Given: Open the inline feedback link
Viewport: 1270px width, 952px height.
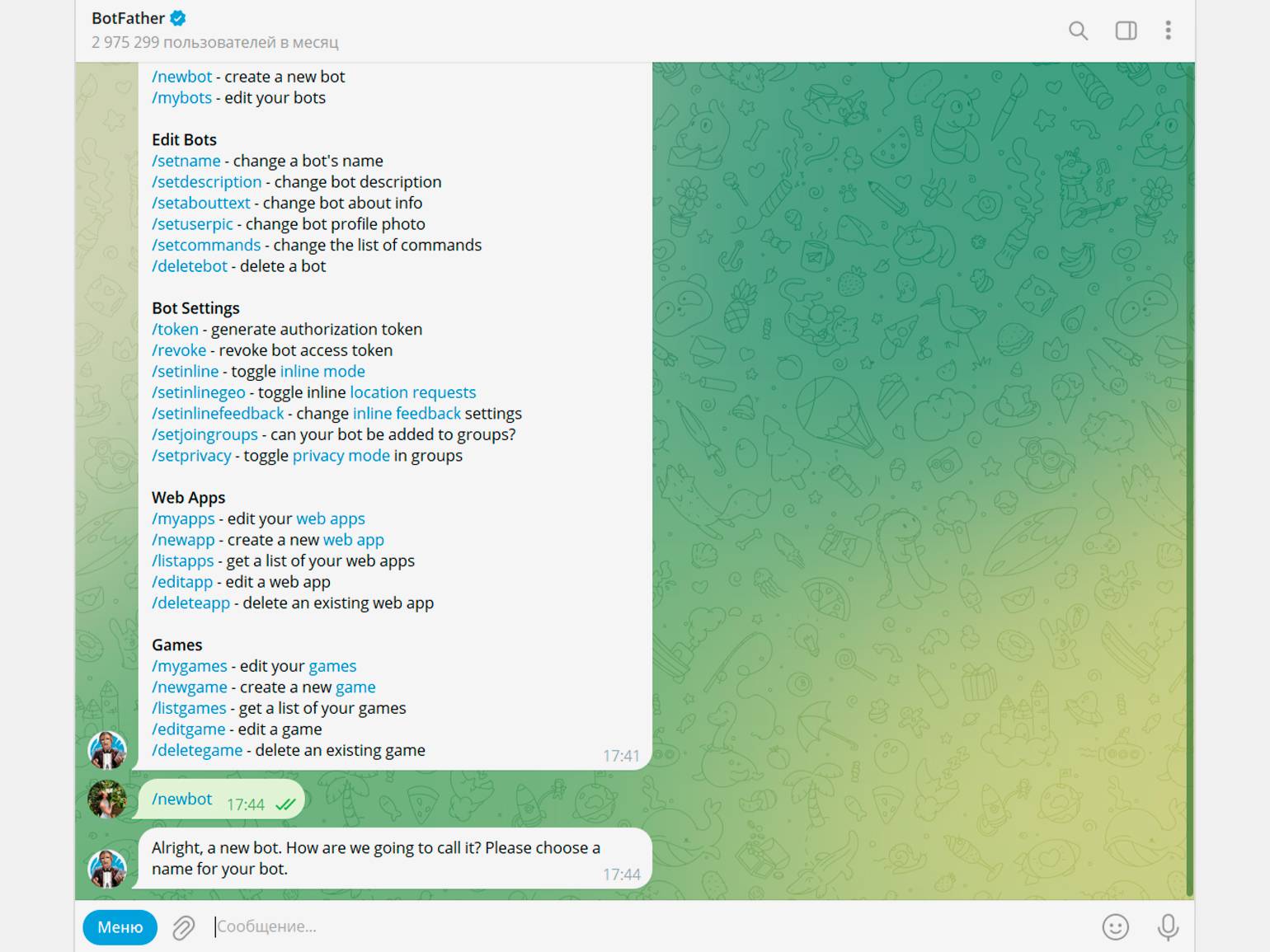Looking at the screenshot, I should 407,414.
